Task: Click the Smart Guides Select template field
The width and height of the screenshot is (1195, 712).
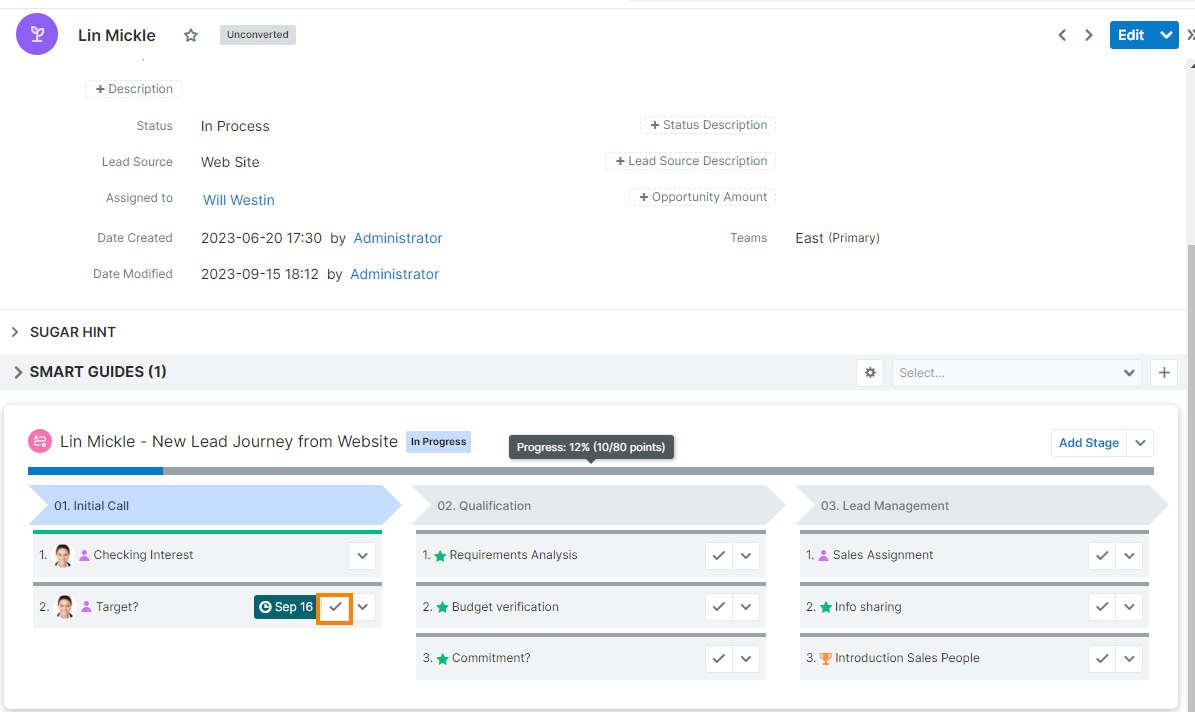Action: (1008, 373)
